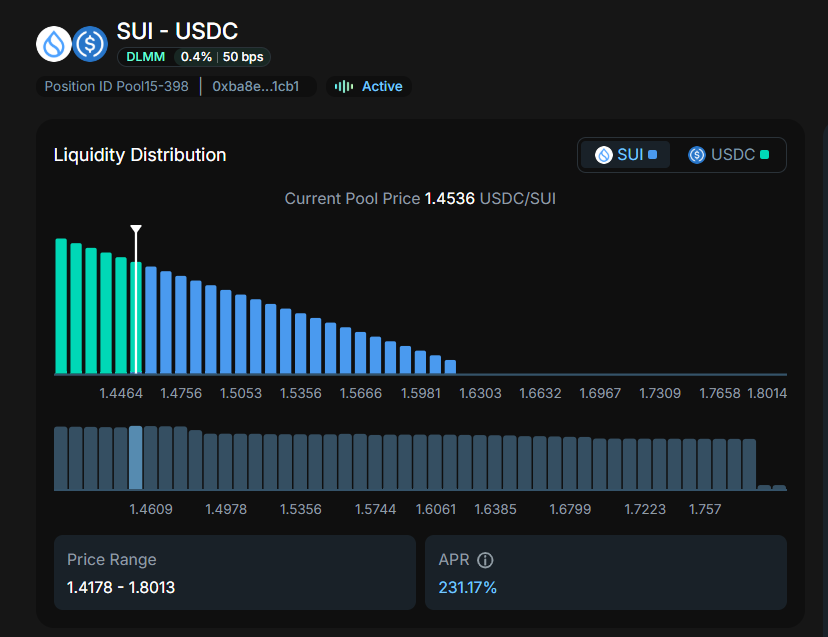The width and height of the screenshot is (828, 637).
Task: Click the current price marker on the chart
Action: pos(136,230)
